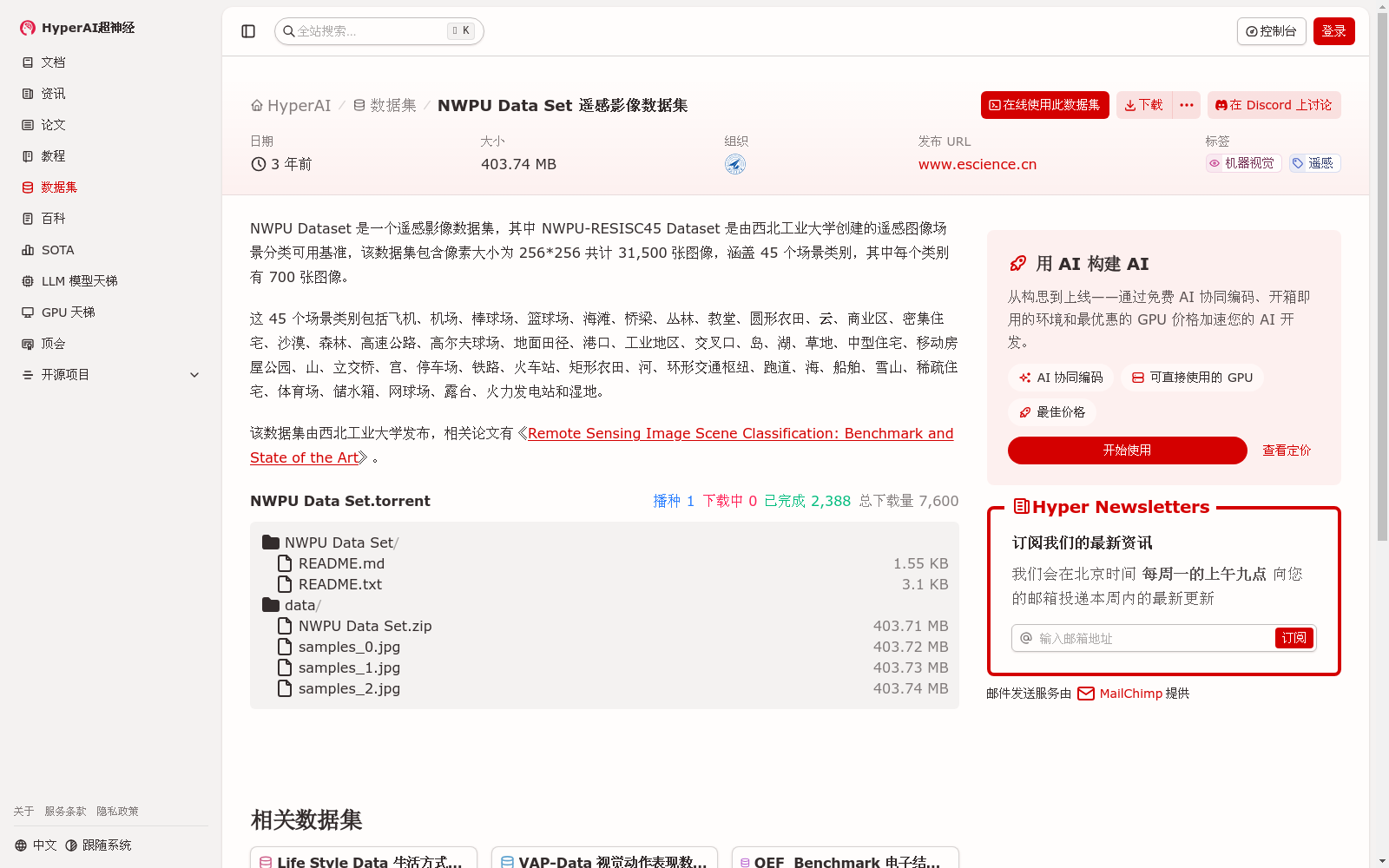Screen dimensions: 1389x868
Task: Open GPU 天梯 in sidebar
Action: [111, 312]
